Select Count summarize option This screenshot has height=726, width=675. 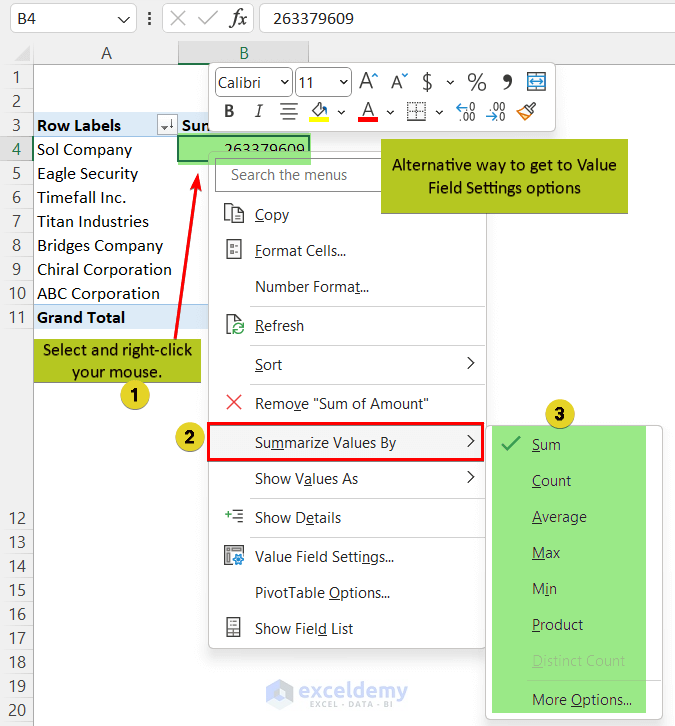pos(574,481)
